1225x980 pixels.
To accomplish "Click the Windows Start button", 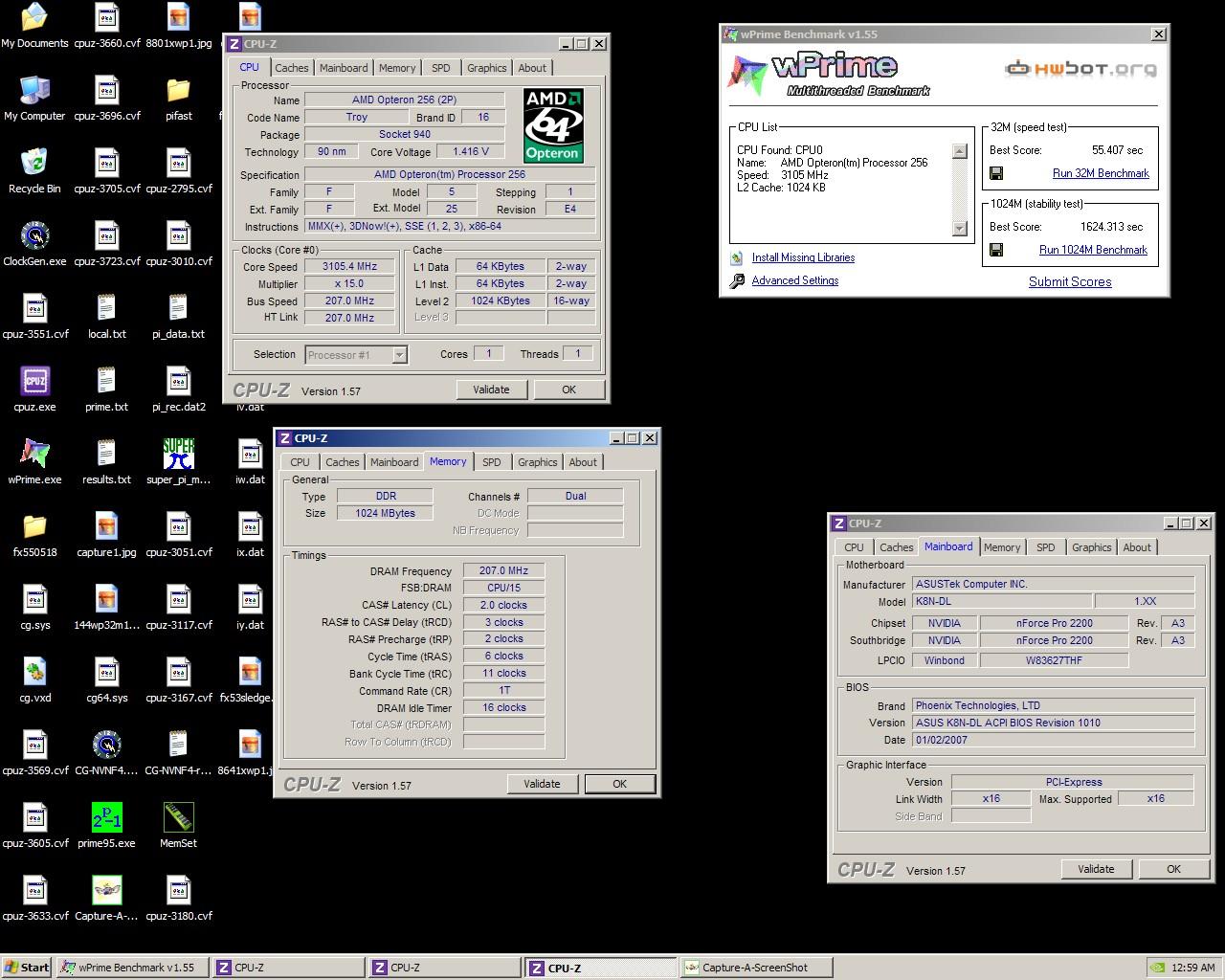I will (x=27, y=968).
